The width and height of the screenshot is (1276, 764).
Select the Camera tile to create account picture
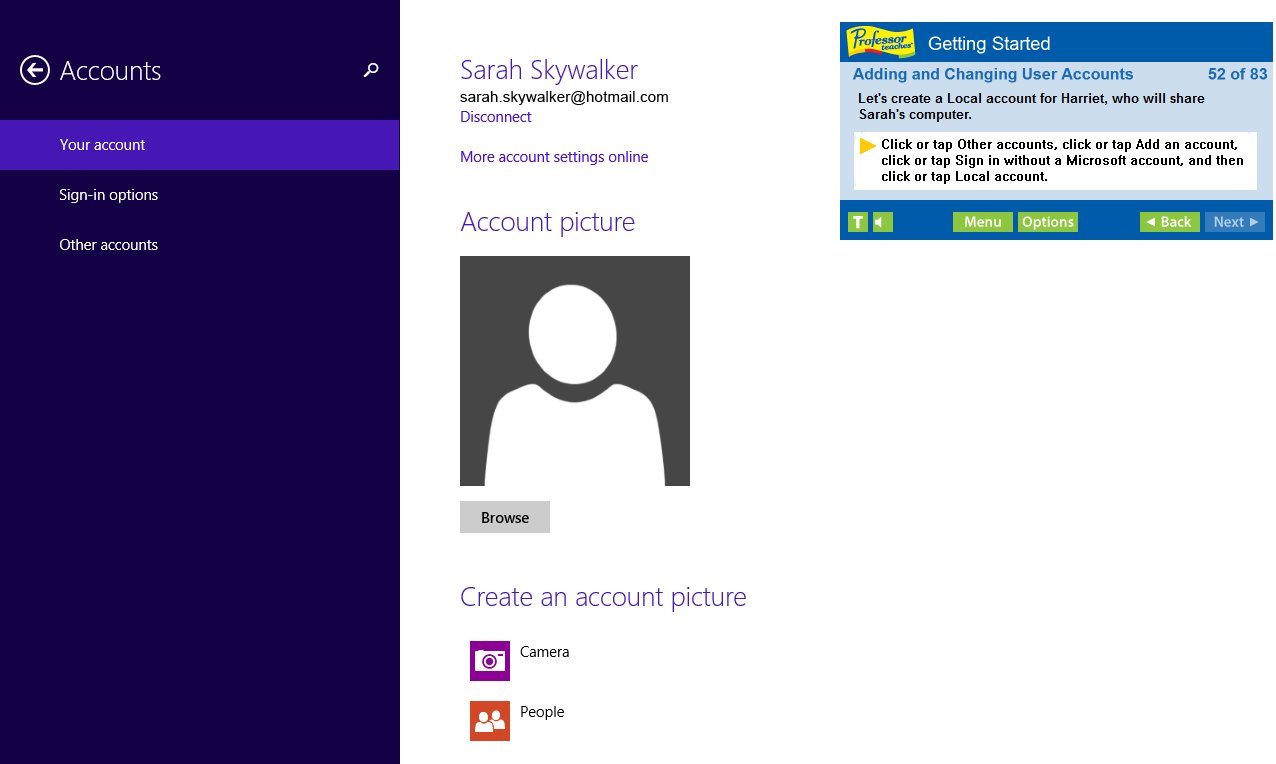[x=489, y=661]
